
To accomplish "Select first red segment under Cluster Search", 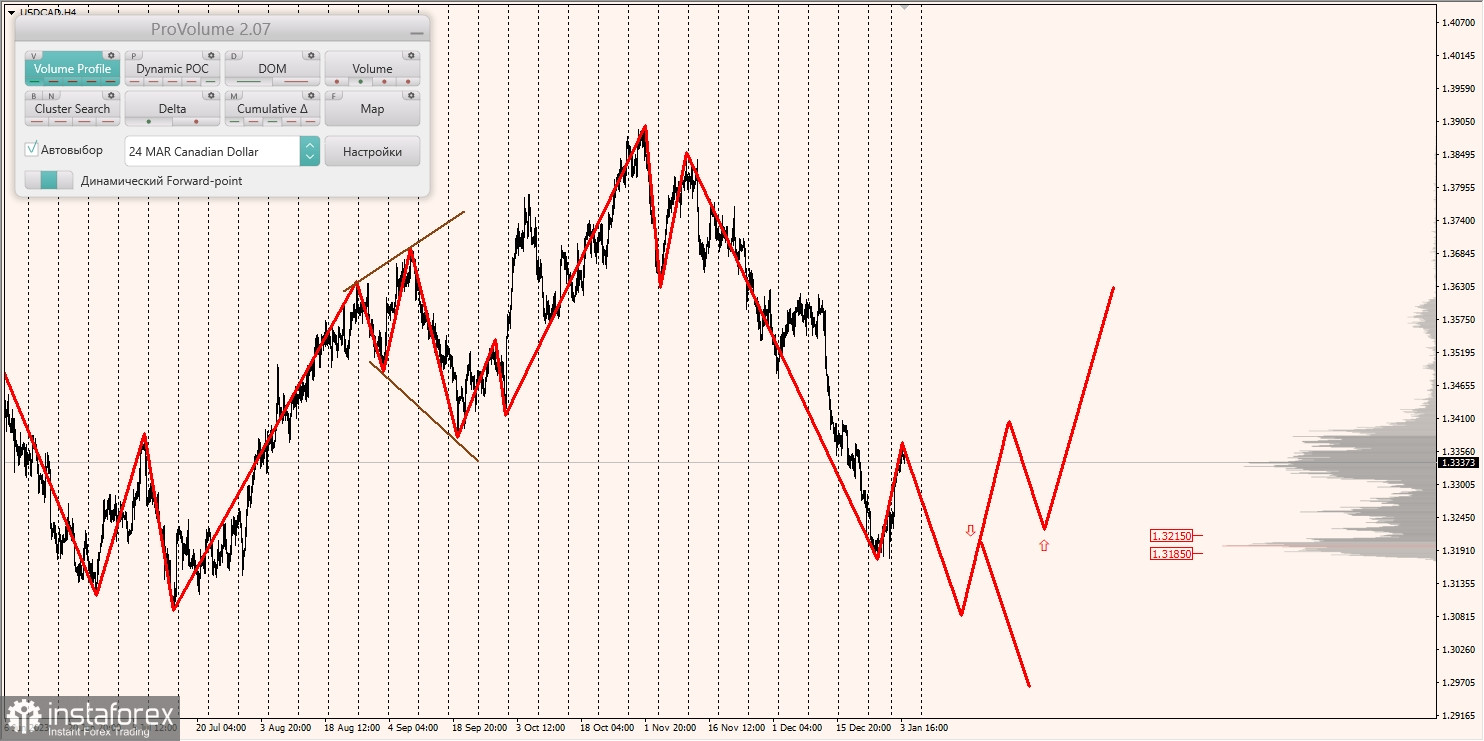I will click(x=37, y=122).
